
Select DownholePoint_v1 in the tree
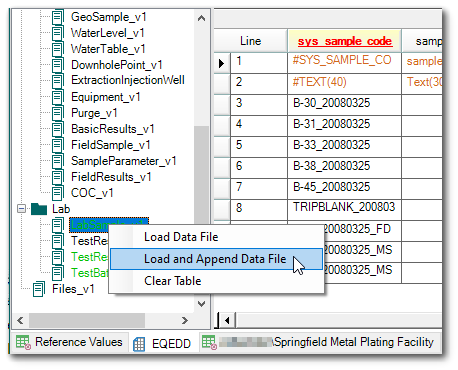coord(117,65)
